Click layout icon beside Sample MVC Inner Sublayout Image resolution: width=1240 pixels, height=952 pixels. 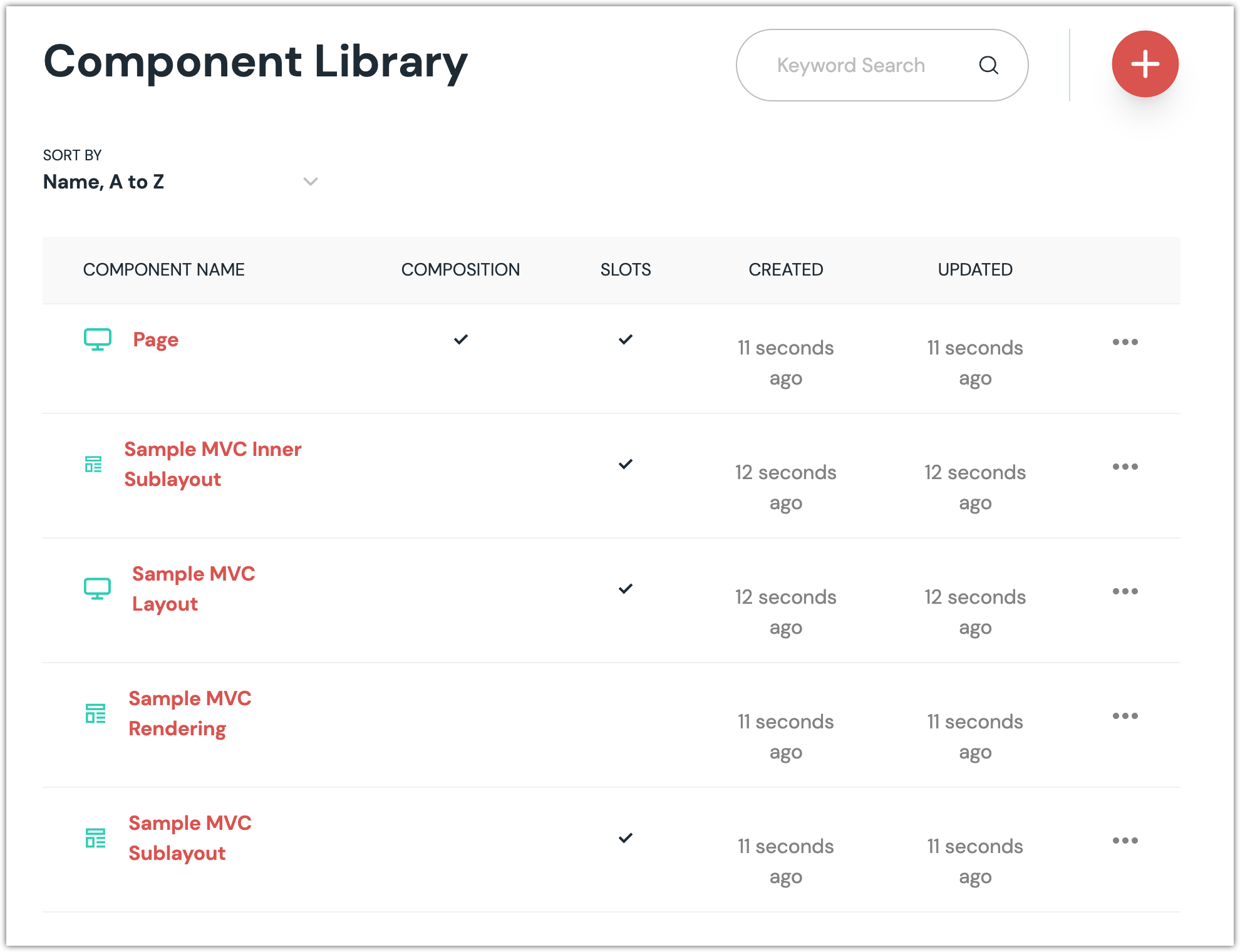point(93,464)
